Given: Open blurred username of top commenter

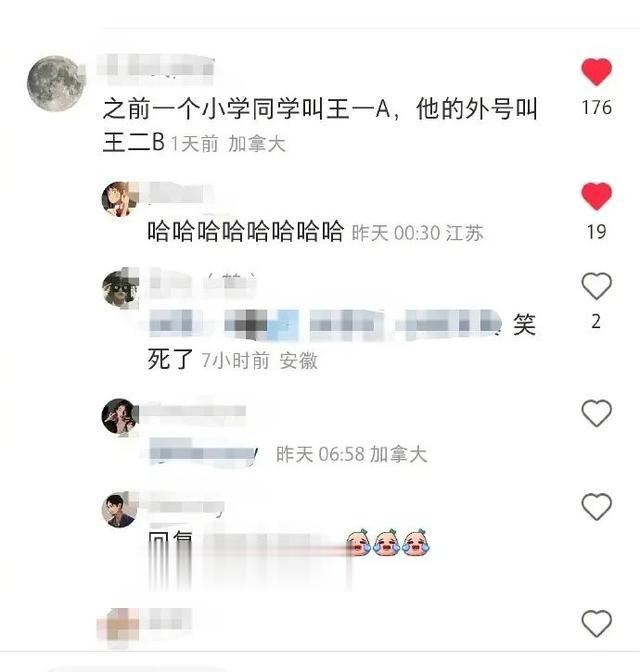Looking at the screenshot, I should [x=155, y=67].
